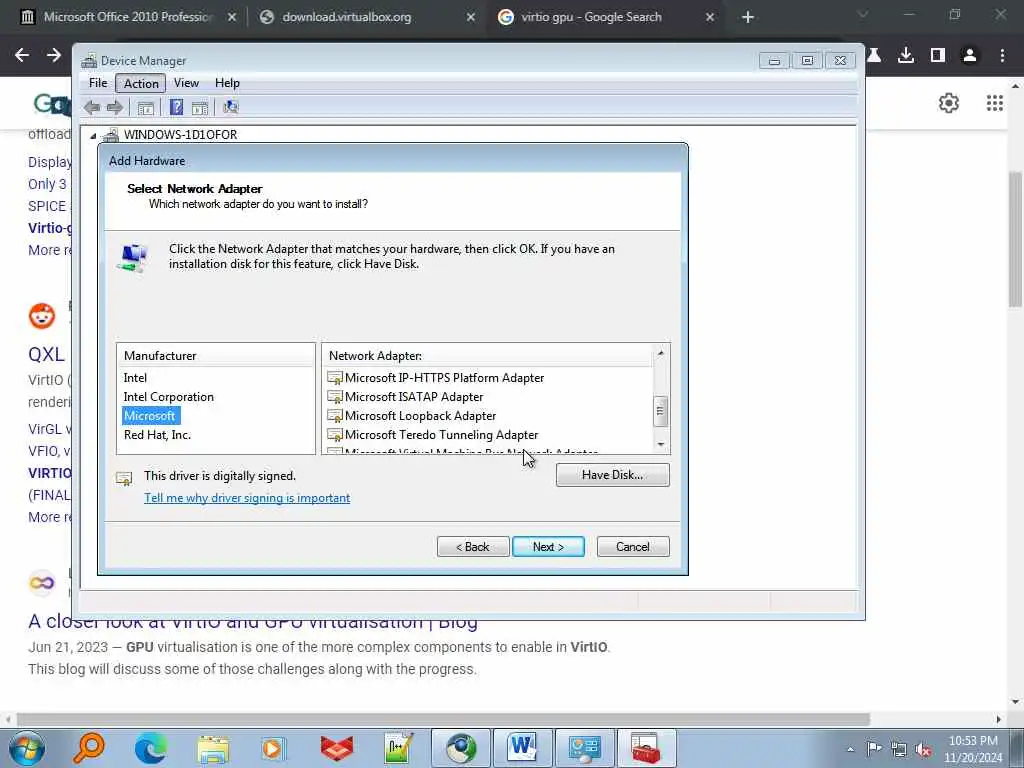The height and width of the screenshot is (768, 1024).
Task: Launch Microsoft Edge from taskbar
Action: tap(151, 748)
